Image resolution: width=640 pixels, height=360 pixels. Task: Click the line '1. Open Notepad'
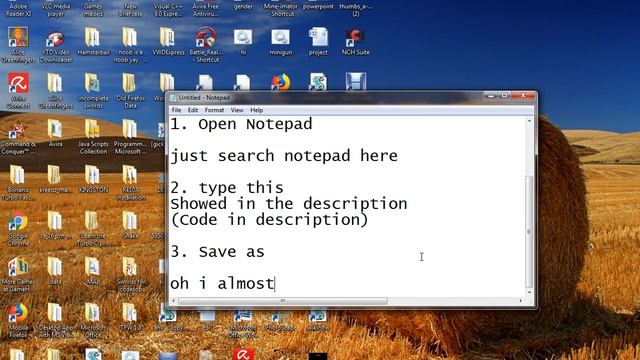[241, 124]
